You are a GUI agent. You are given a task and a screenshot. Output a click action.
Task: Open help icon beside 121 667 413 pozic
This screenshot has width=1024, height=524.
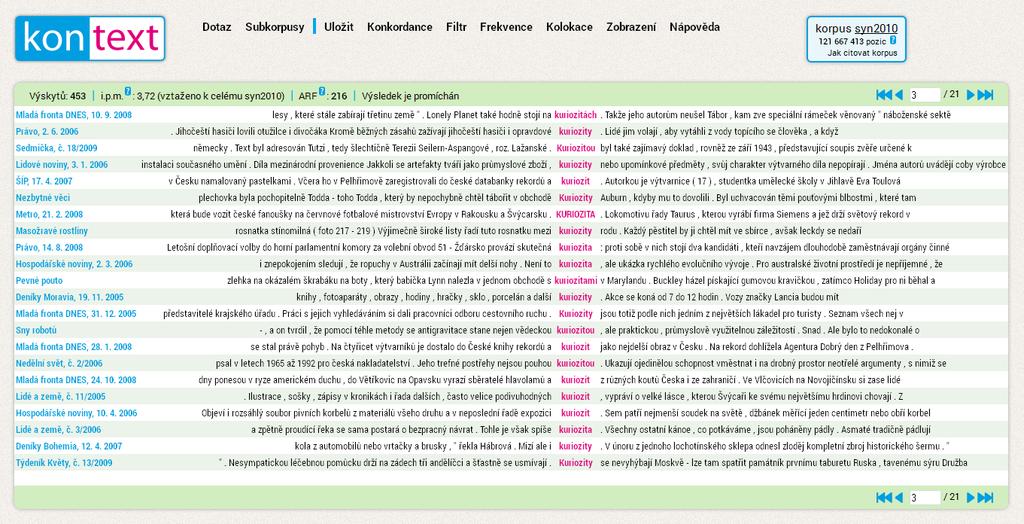(x=893, y=40)
